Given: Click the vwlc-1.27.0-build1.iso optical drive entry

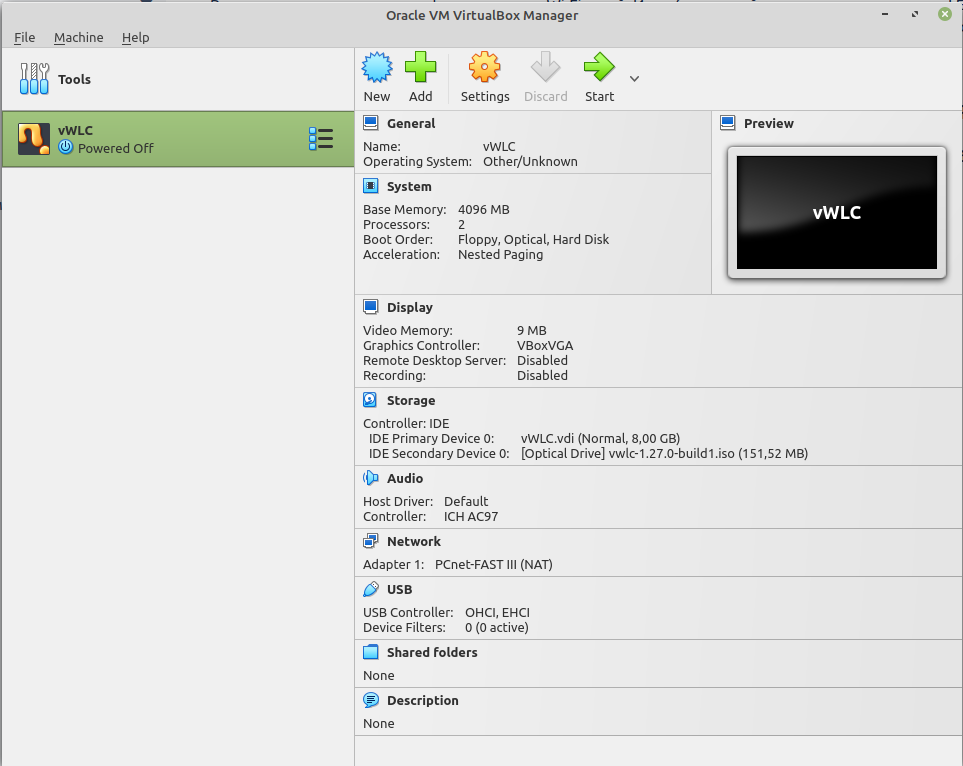Looking at the screenshot, I should 665,453.
